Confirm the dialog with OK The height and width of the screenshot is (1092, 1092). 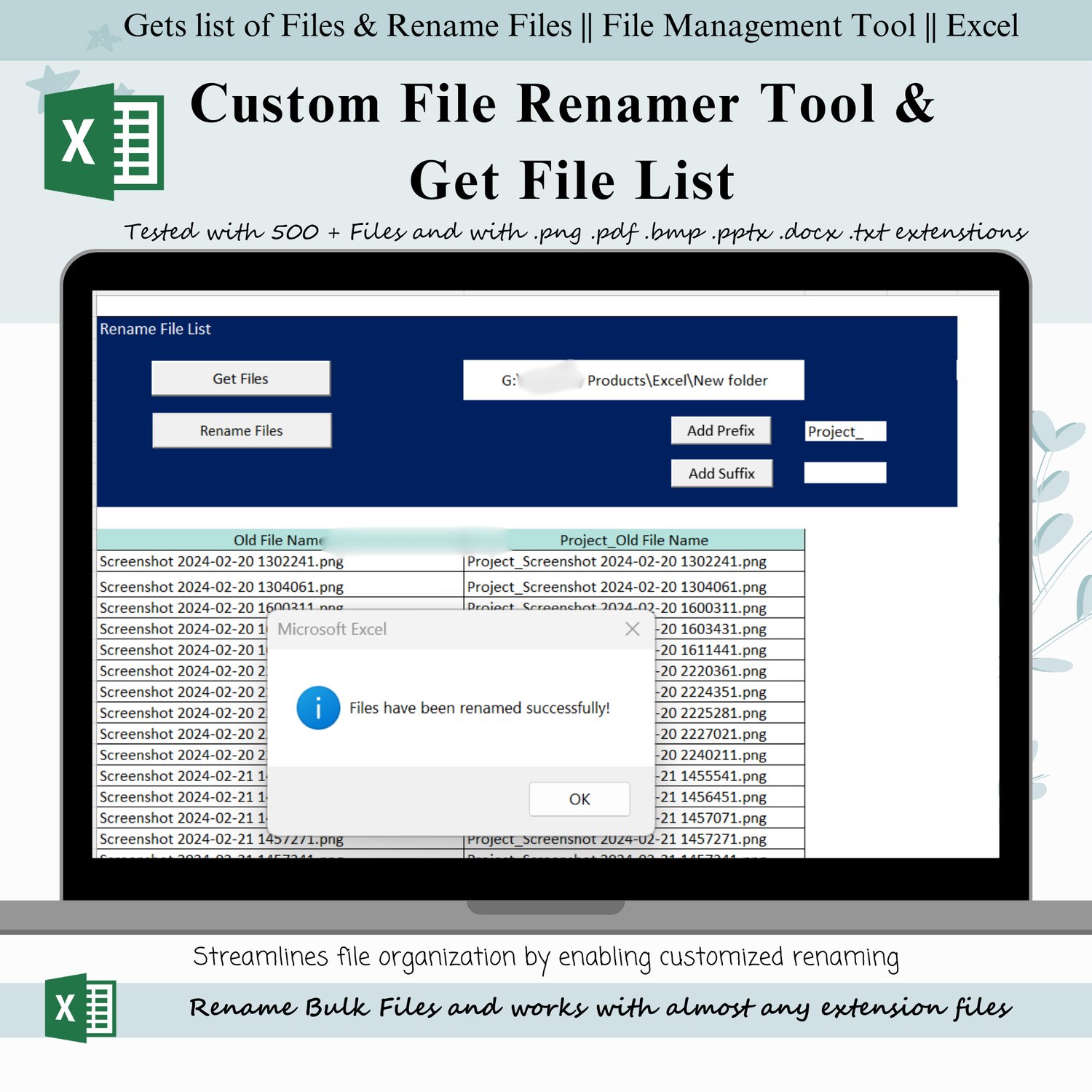point(579,799)
